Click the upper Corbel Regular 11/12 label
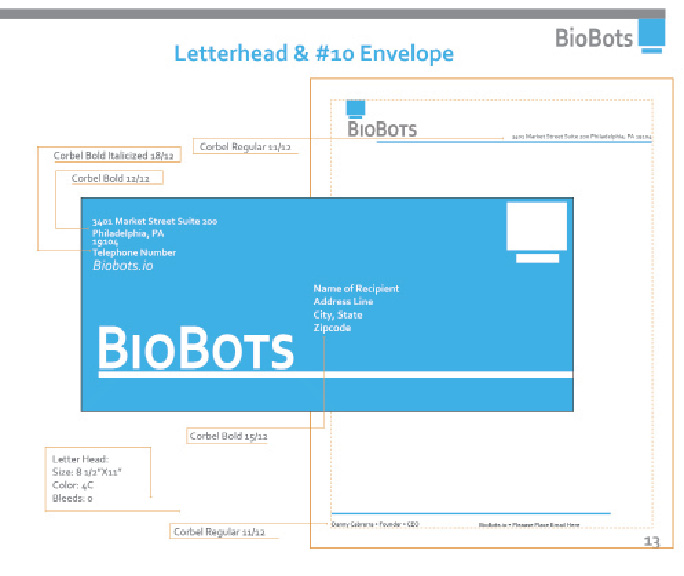This screenshot has width=684, height=576. pyautogui.click(x=245, y=147)
